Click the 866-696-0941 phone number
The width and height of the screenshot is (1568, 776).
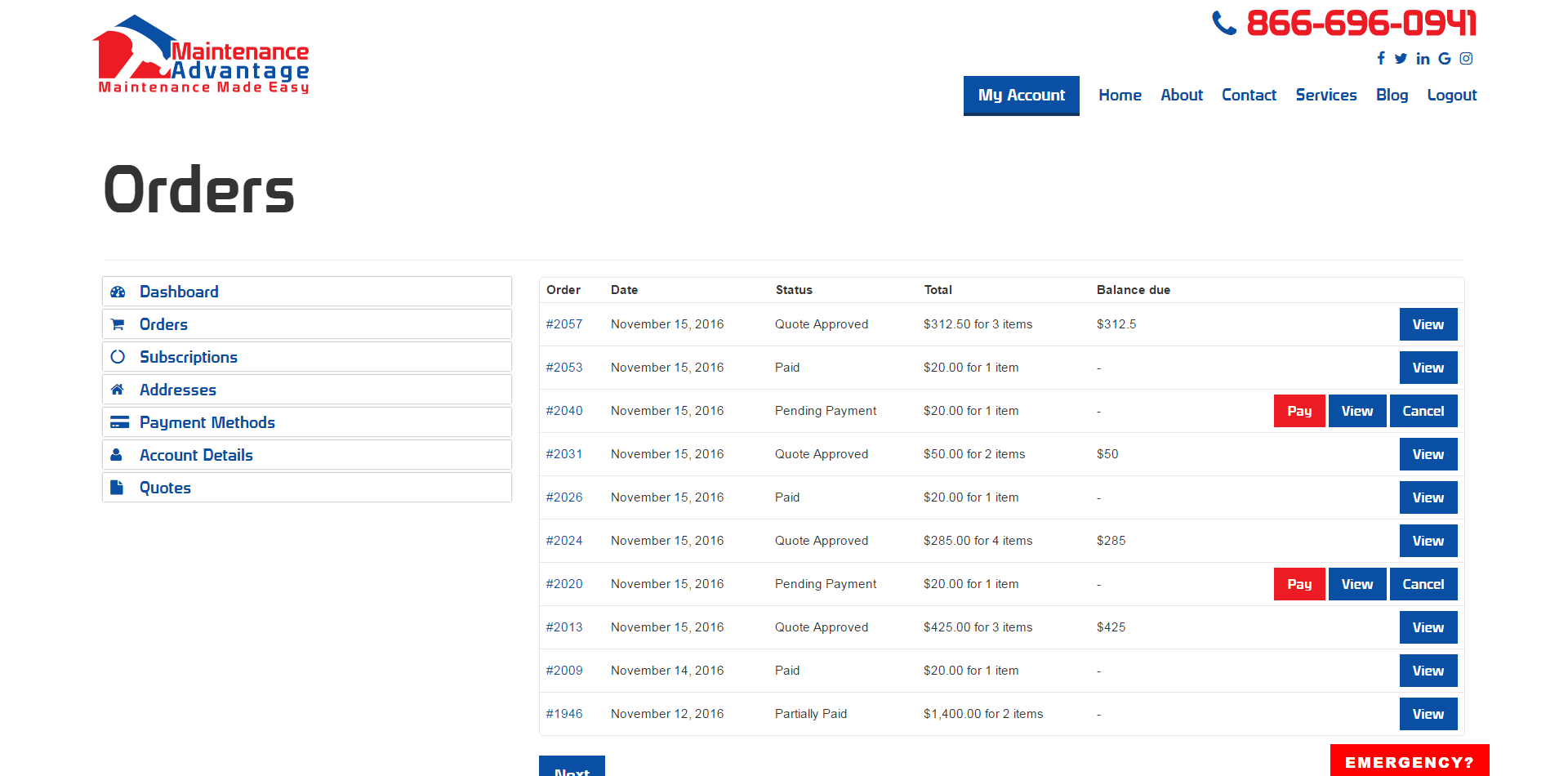click(1361, 23)
